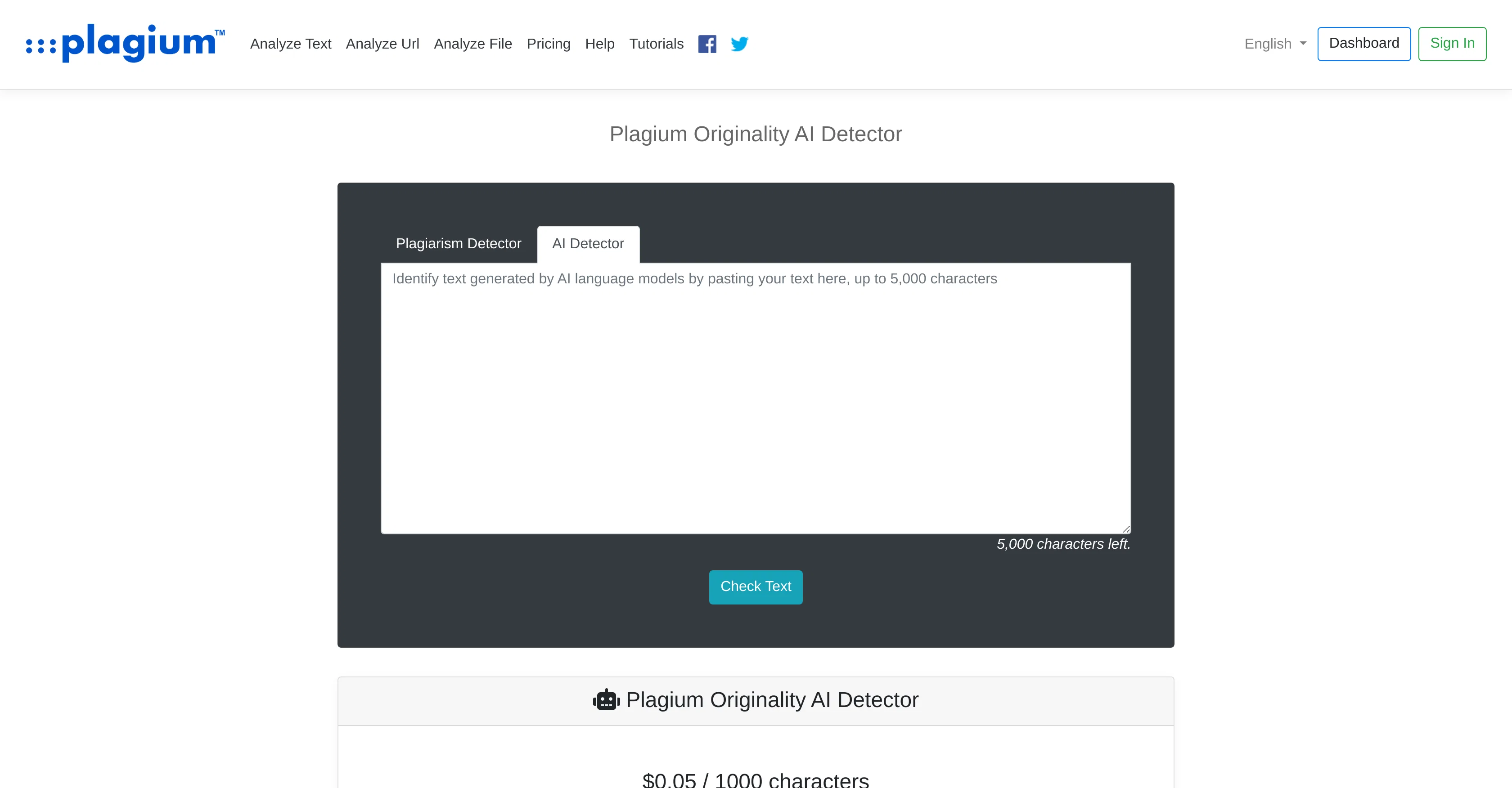Open the Help link
This screenshot has width=1512, height=788.
(x=600, y=44)
